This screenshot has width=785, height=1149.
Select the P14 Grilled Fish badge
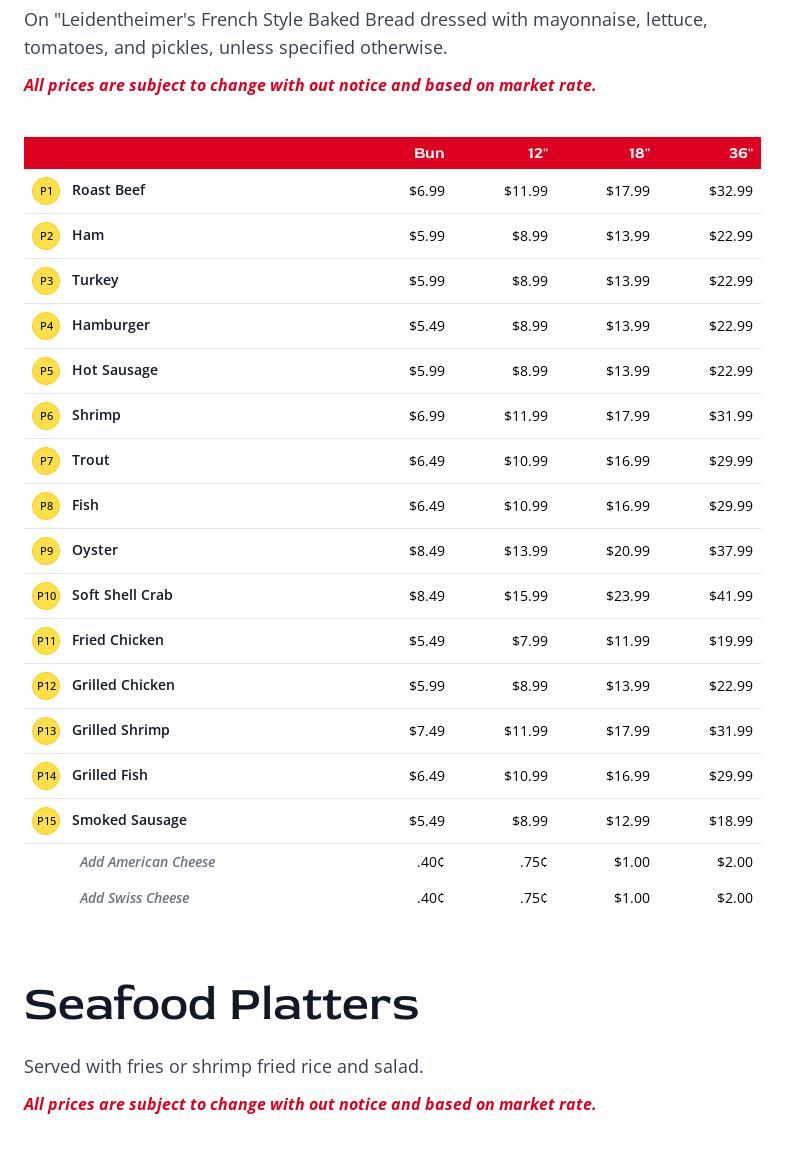pyautogui.click(x=46, y=776)
